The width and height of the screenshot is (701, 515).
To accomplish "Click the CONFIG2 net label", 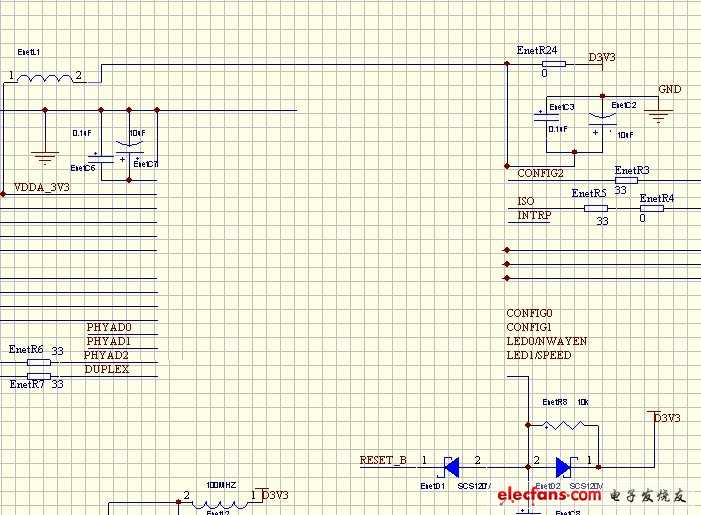I will click(540, 173).
